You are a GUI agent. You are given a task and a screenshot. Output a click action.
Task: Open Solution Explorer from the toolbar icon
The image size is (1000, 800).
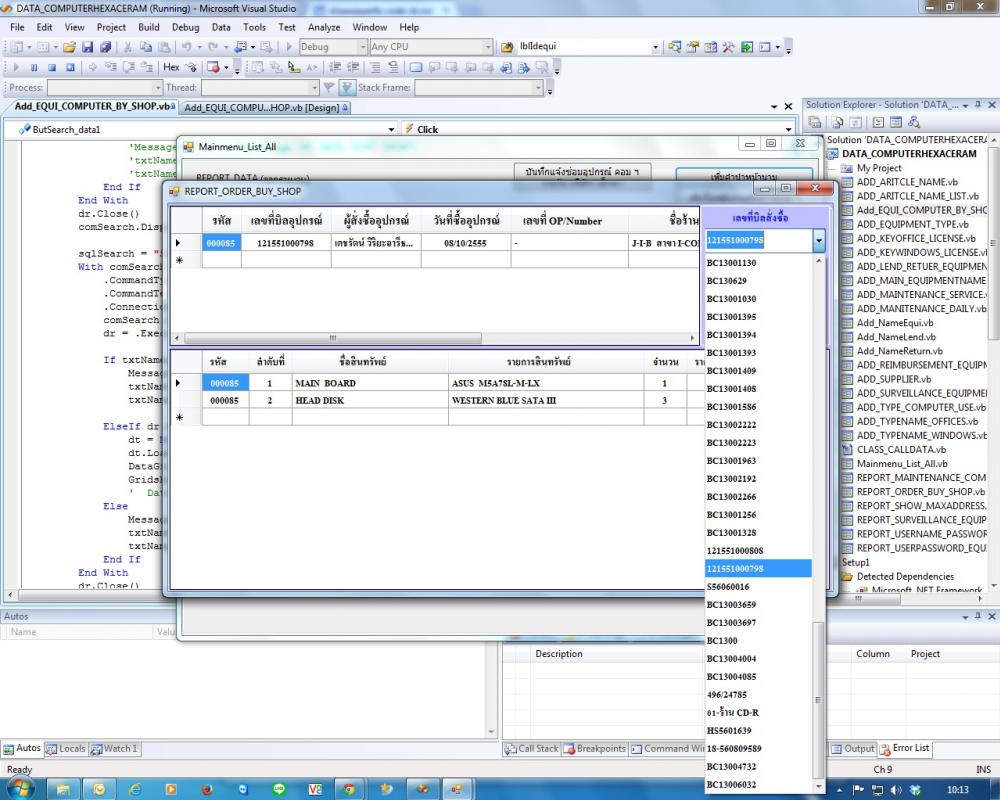click(675, 47)
